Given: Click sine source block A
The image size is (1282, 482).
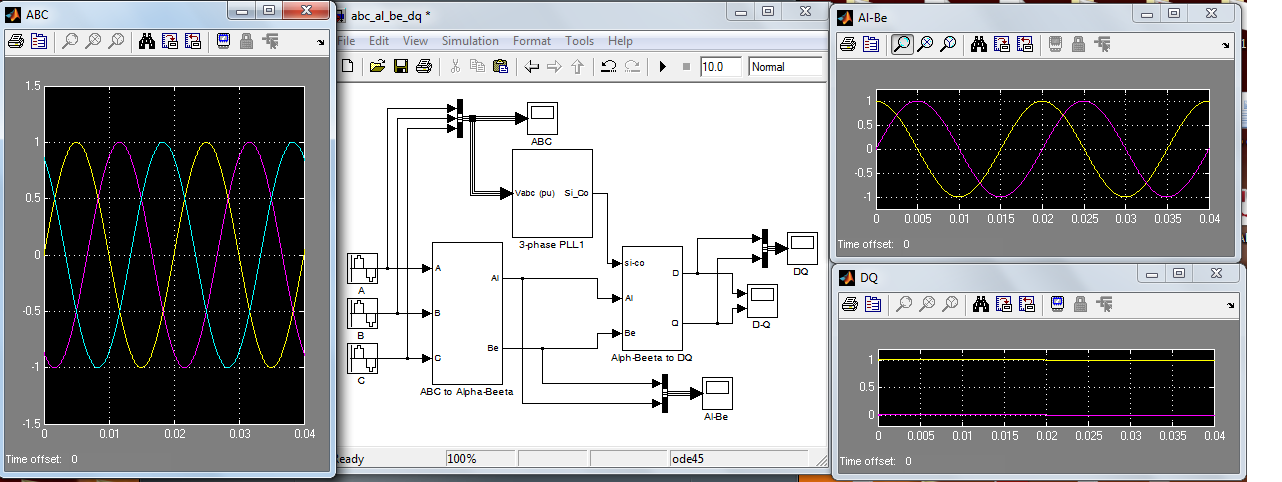Looking at the screenshot, I should coord(362,268).
